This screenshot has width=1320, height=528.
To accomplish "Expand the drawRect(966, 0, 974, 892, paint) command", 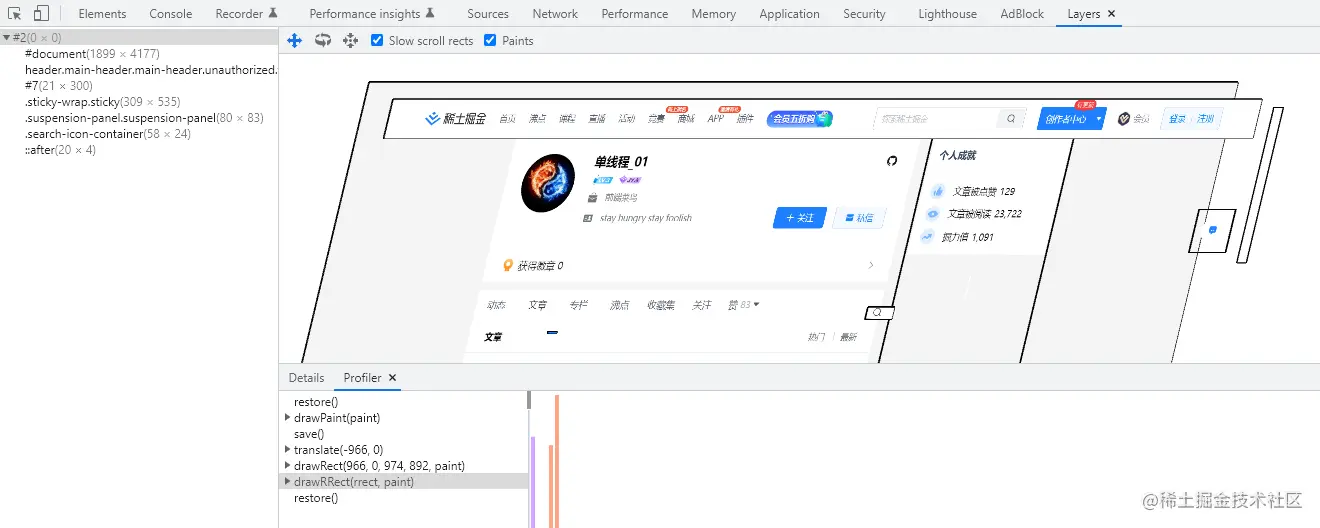I will coord(288,466).
